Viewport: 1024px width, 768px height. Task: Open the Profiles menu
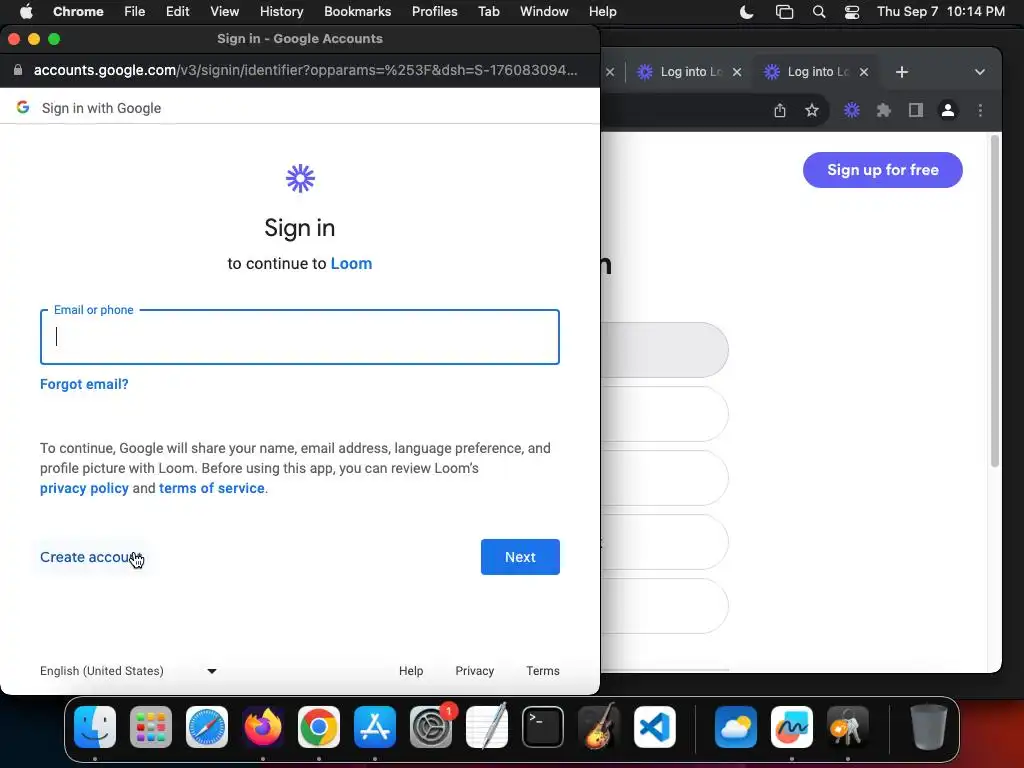434,12
